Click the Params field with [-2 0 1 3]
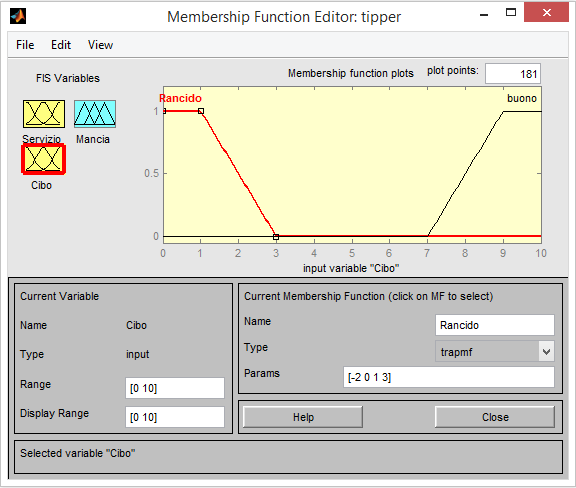This screenshot has height=488, width=576. tap(449, 377)
